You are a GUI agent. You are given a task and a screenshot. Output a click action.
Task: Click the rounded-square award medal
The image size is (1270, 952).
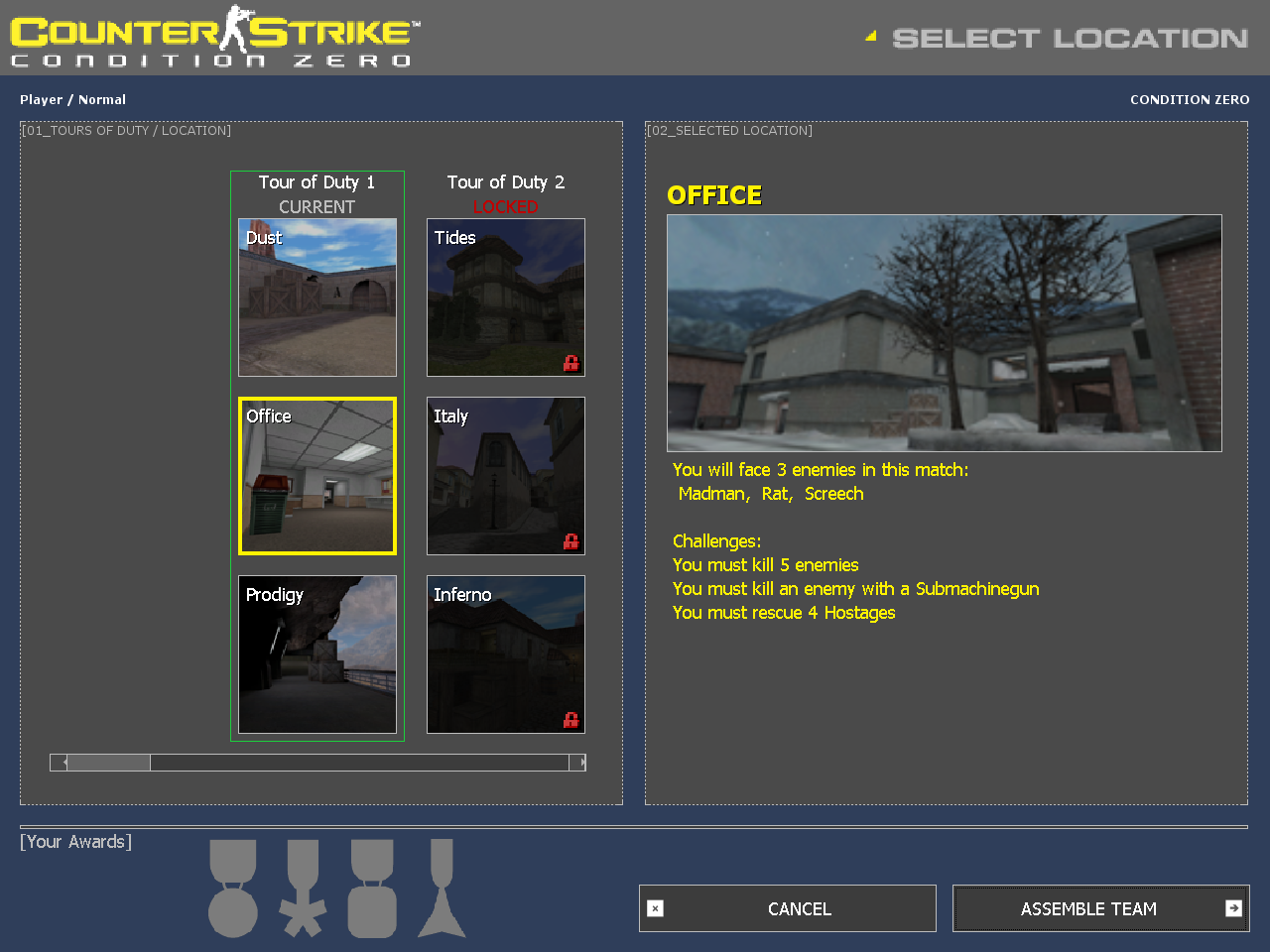coord(372,889)
